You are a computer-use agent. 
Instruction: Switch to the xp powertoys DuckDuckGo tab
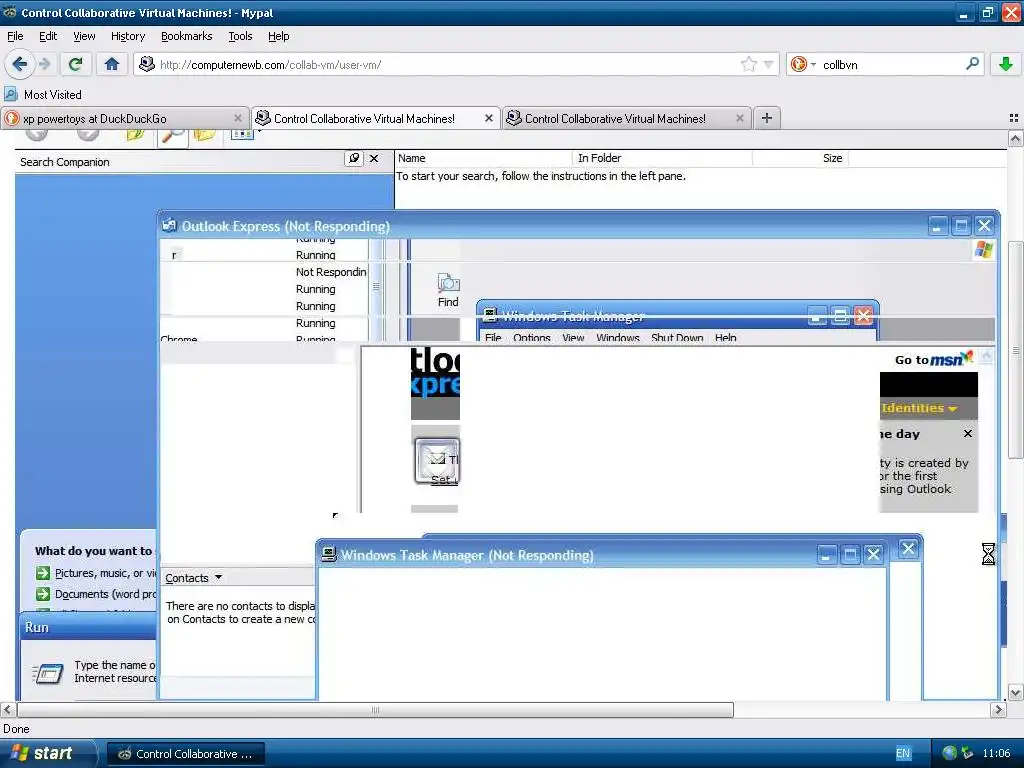[124, 118]
